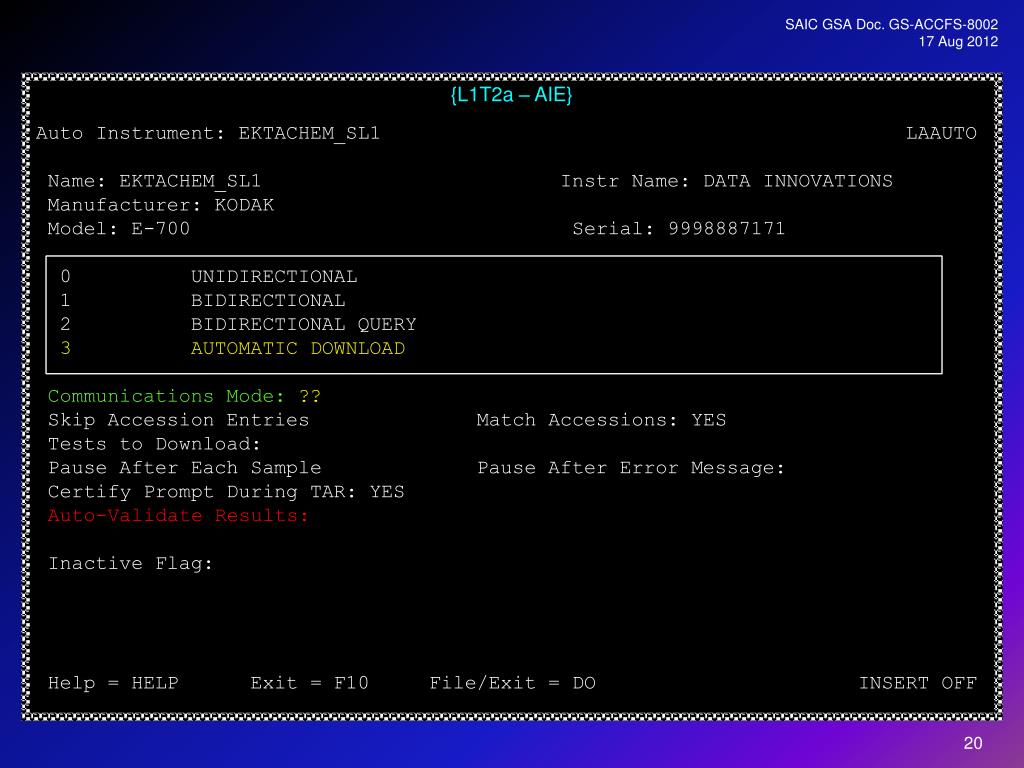
Task: Click the Help = HELP hint
Action: [113, 683]
